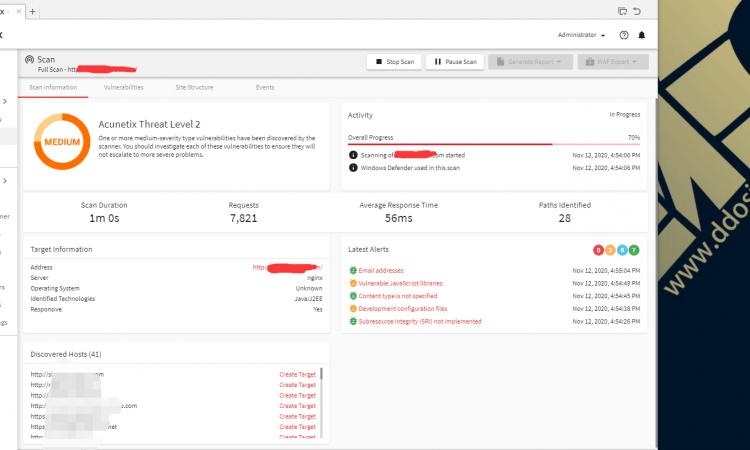Click the Pause Scan button
The height and width of the screenshot is (450, 750).
pyautogui.click(x=455, y=62)
